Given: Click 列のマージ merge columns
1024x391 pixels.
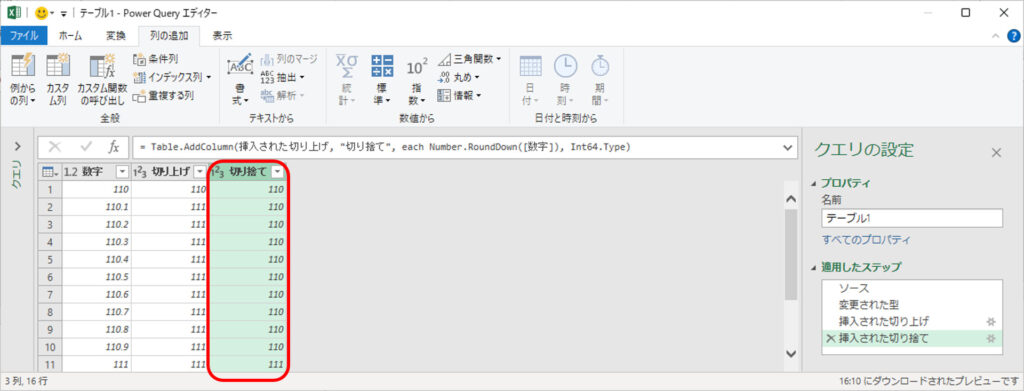Looking at the screenshot, I should (288, 59).
